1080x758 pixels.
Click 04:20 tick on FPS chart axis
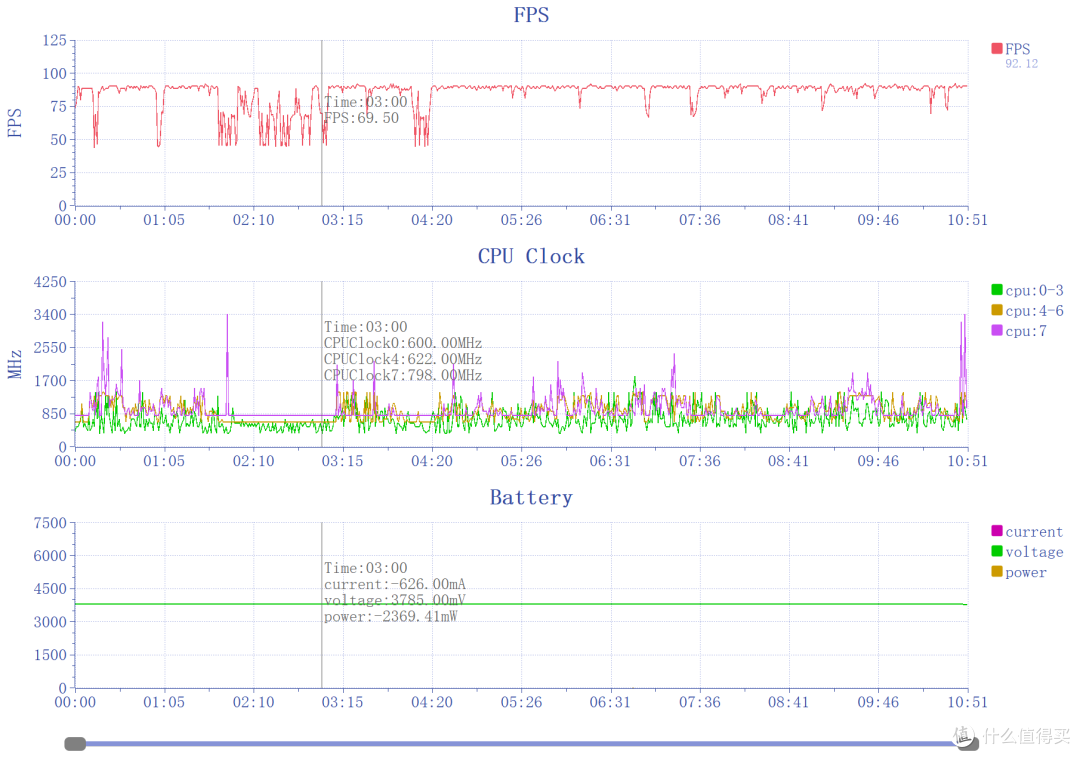pos(432,220)
